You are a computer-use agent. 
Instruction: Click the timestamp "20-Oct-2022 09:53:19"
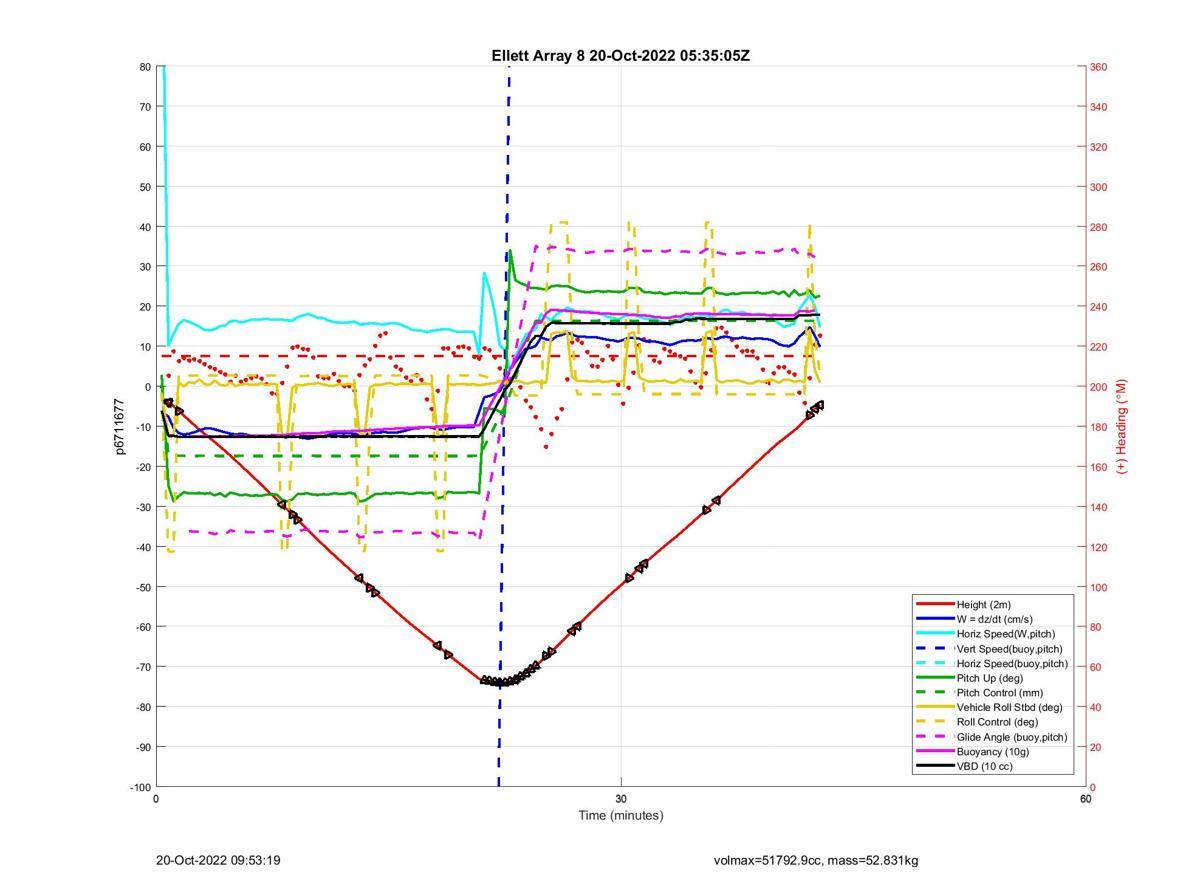click(x=218, y=860)
